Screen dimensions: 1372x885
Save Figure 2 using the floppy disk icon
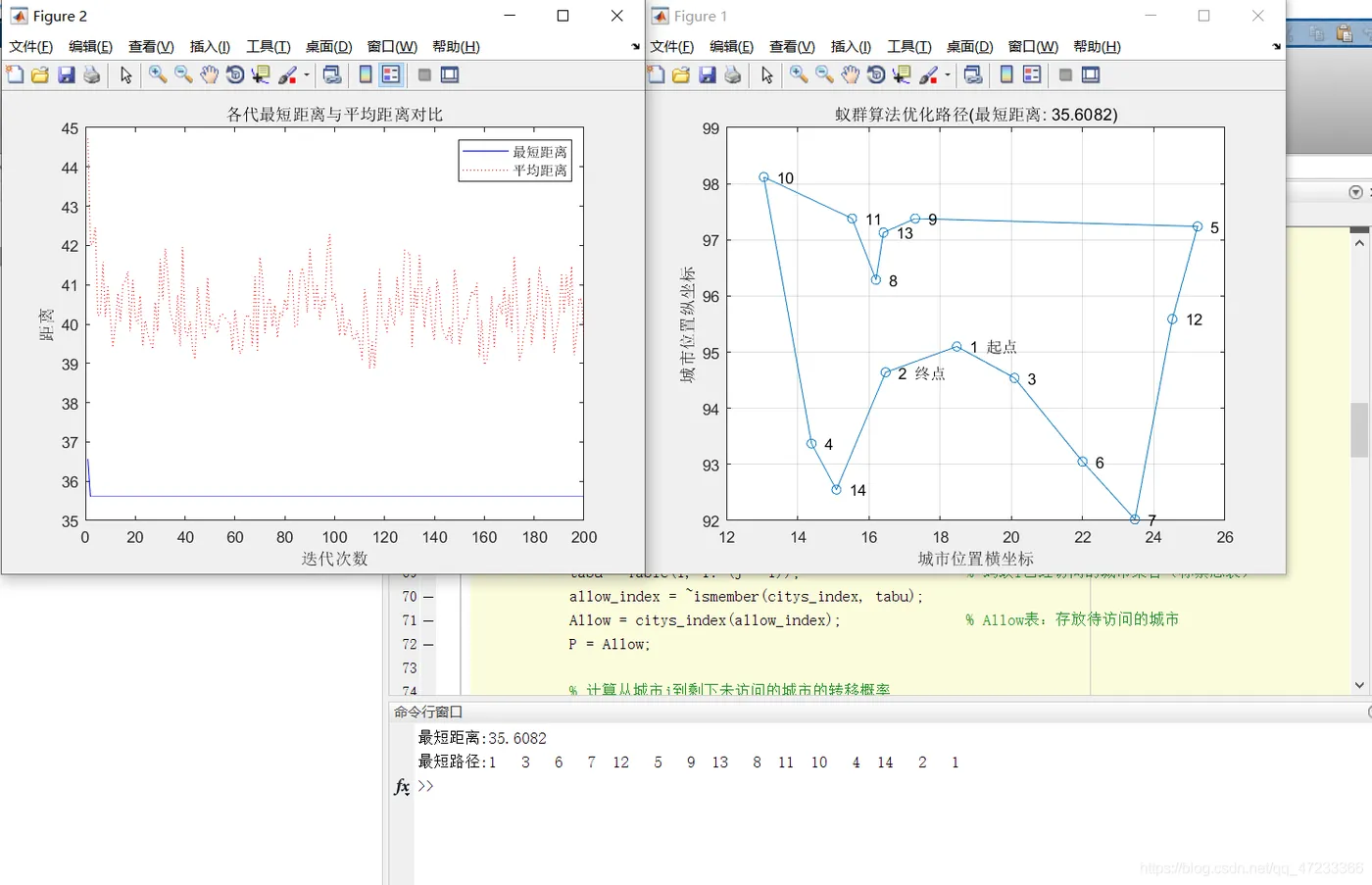pyautogui.click(x=66, y=74)
